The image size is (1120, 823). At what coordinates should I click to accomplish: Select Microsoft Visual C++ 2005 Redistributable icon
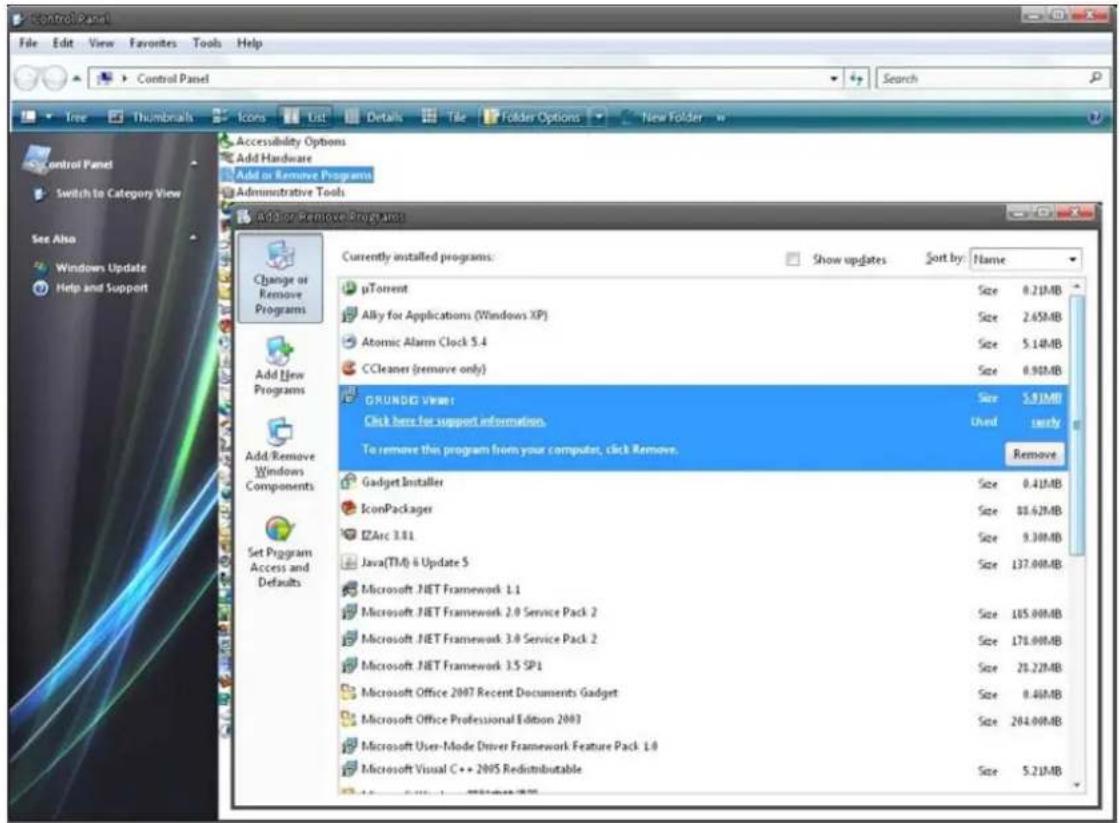tap(349, 769)
